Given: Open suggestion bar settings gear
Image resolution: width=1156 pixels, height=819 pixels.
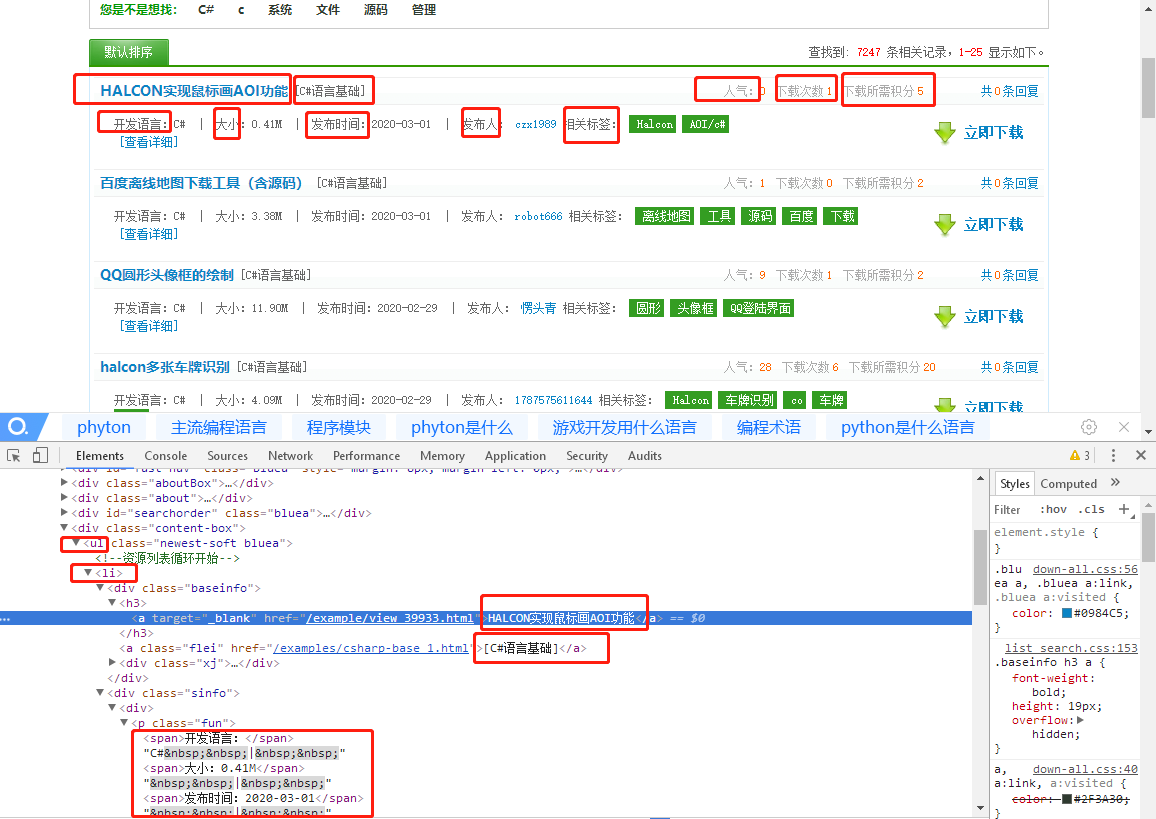Looking at the screenshot, I should pyautogui.click(x=1089, y=427).
